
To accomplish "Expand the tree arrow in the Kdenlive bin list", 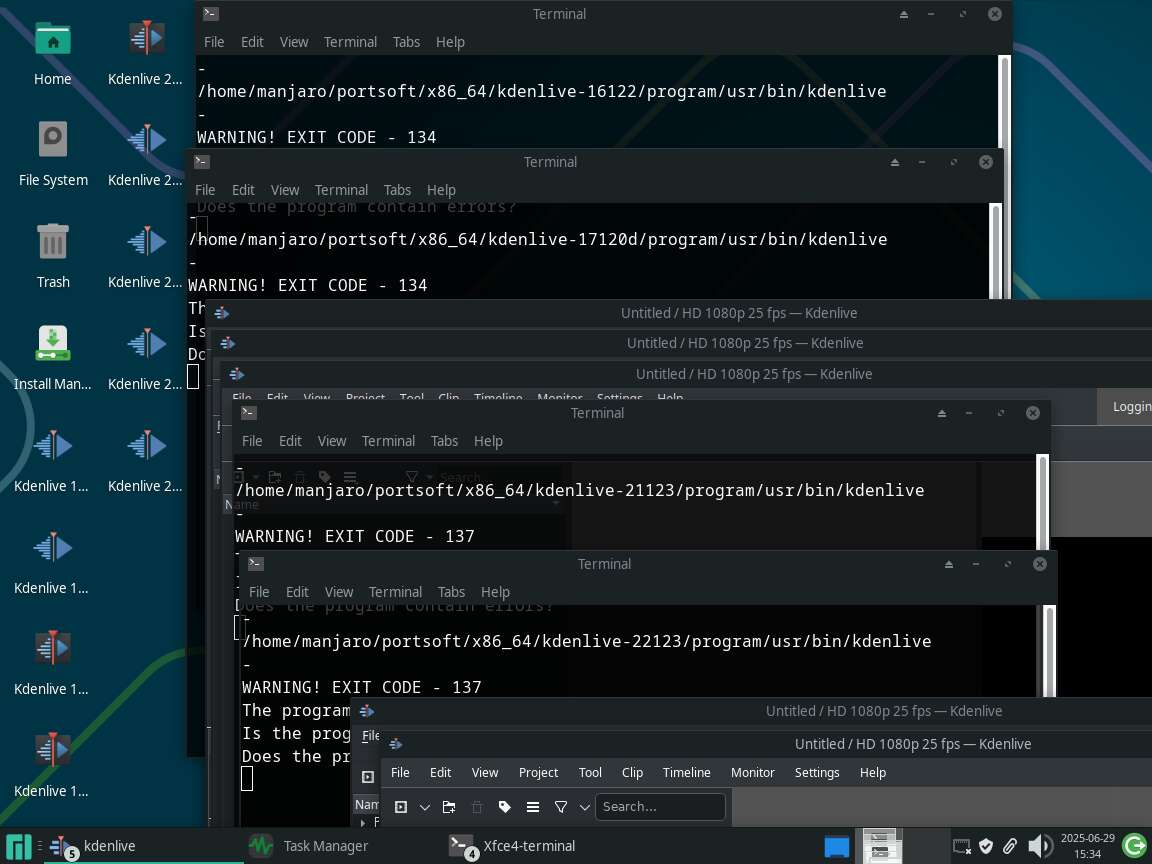I will pyautogui.click(x=364, y=822).
